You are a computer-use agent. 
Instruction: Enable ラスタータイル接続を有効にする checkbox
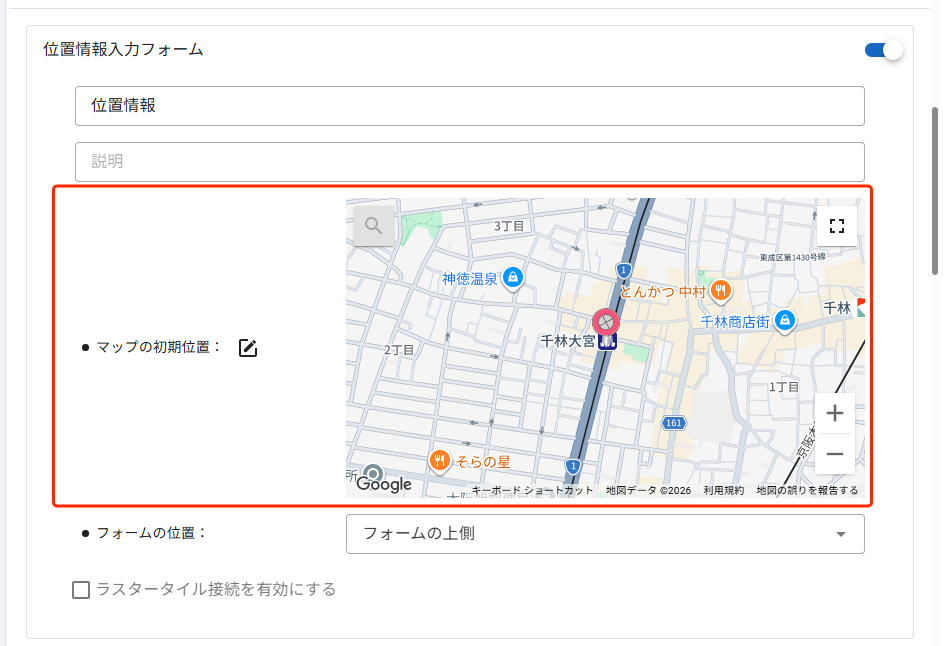click(x=81, y=589)
